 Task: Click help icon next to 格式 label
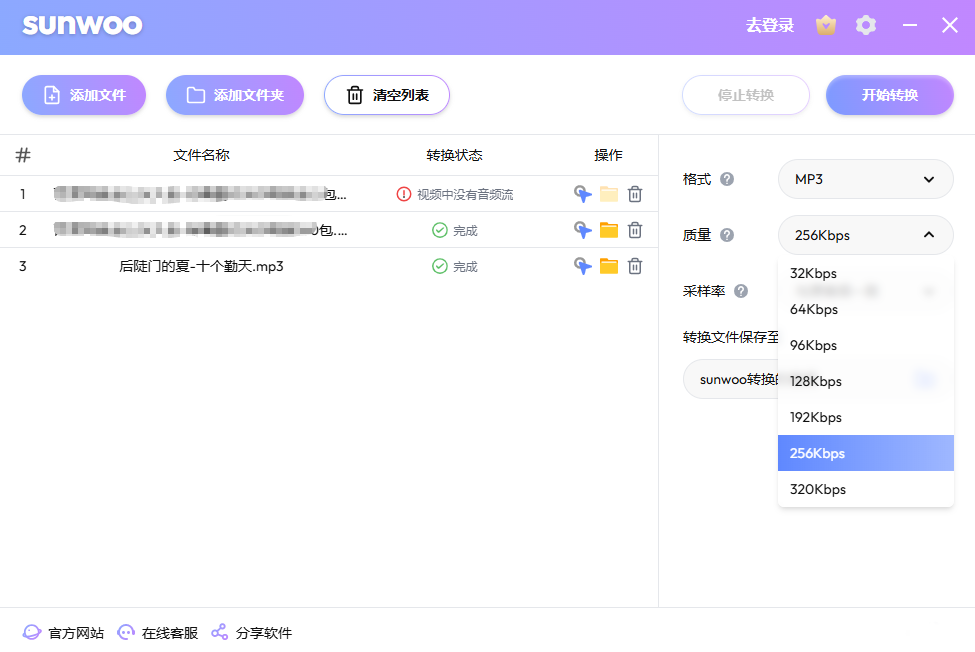pyautogui.click(x=727, y=179)
